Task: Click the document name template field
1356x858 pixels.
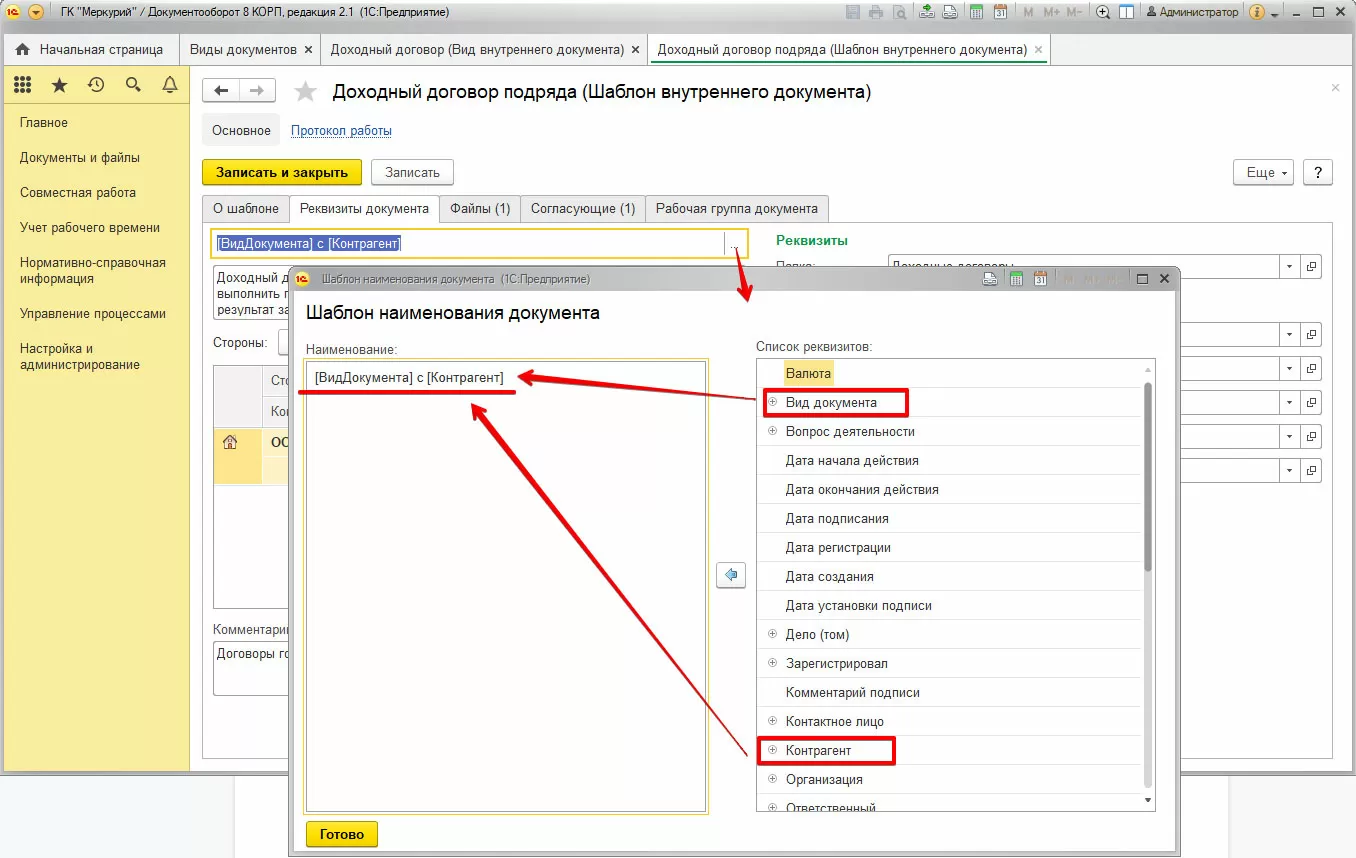Action: tap(467, 243)
